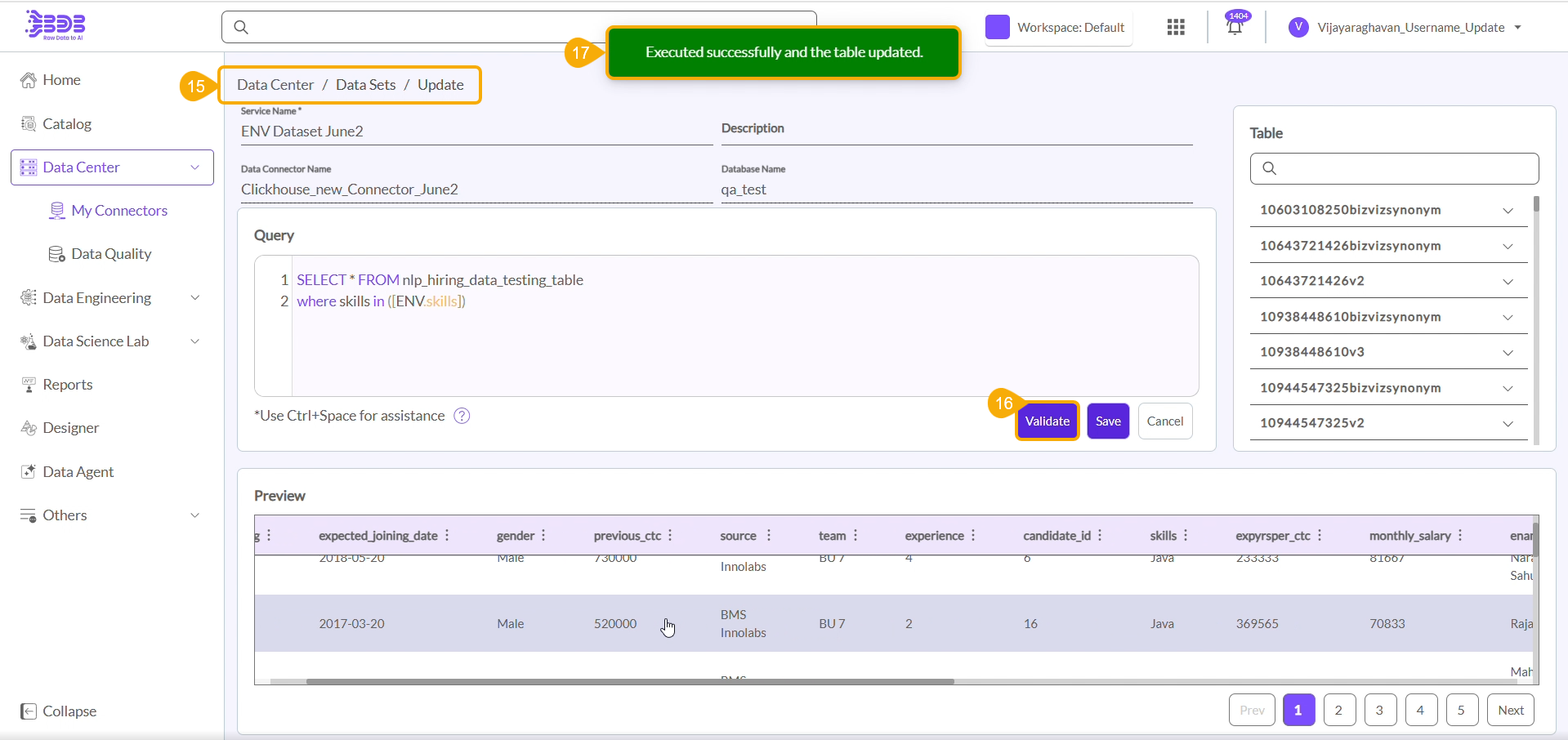The height and width of the screenshot is (740, 1568).
Task: Click the Save button
Action: click(1108, 421)
